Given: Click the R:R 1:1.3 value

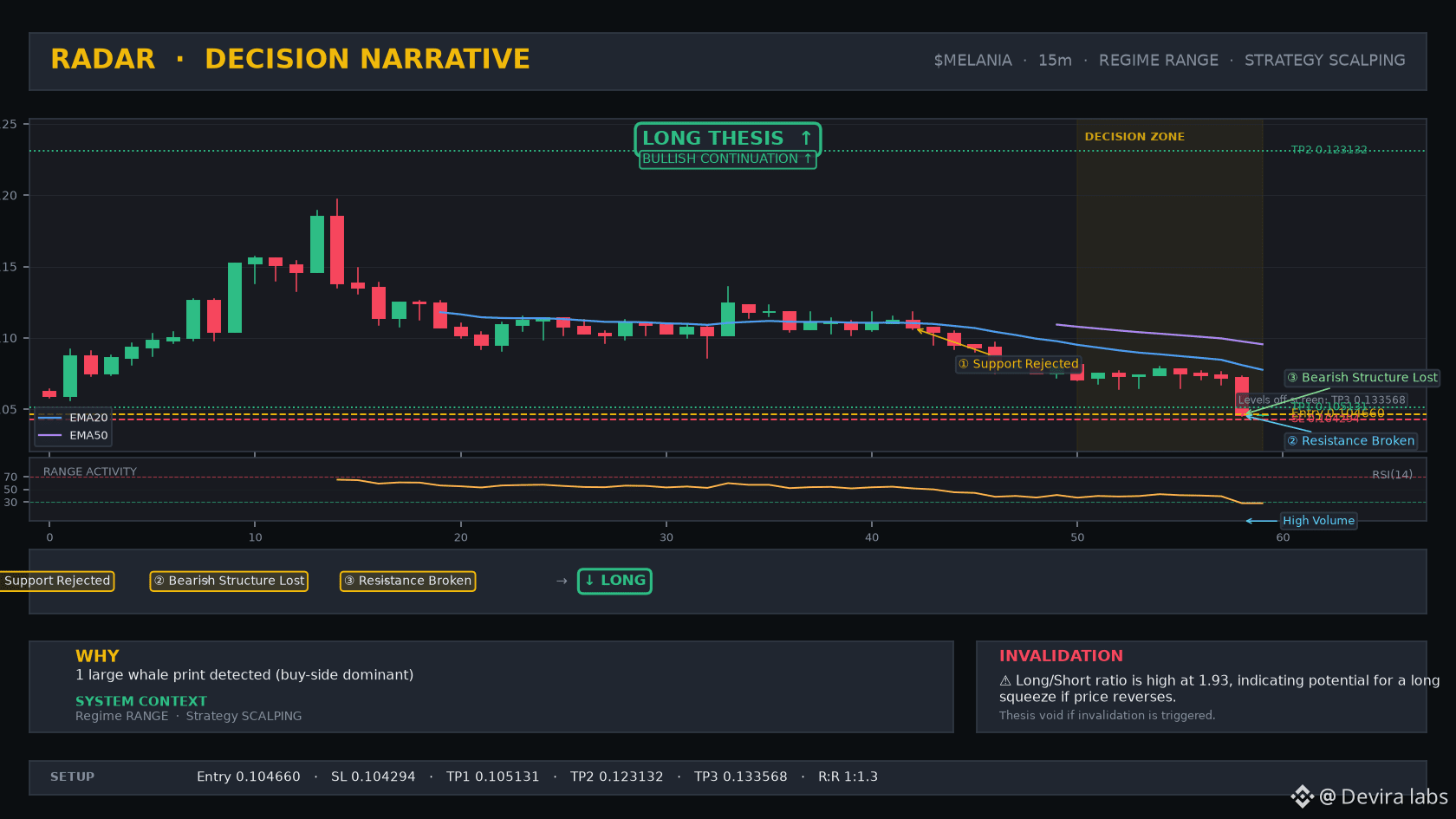Looking at the screenshot, I should [x=848, y=777].
